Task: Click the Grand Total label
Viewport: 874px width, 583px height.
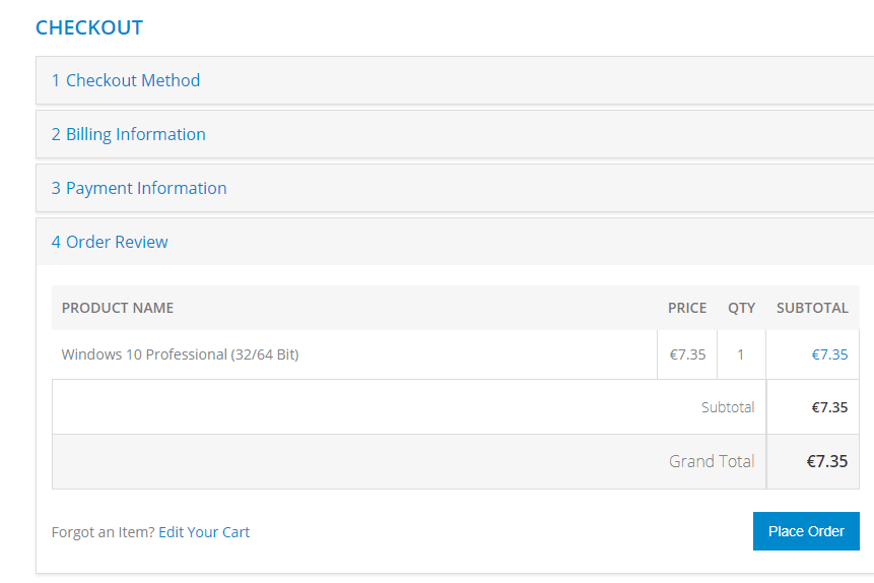Action: click(x=711, y=461)
